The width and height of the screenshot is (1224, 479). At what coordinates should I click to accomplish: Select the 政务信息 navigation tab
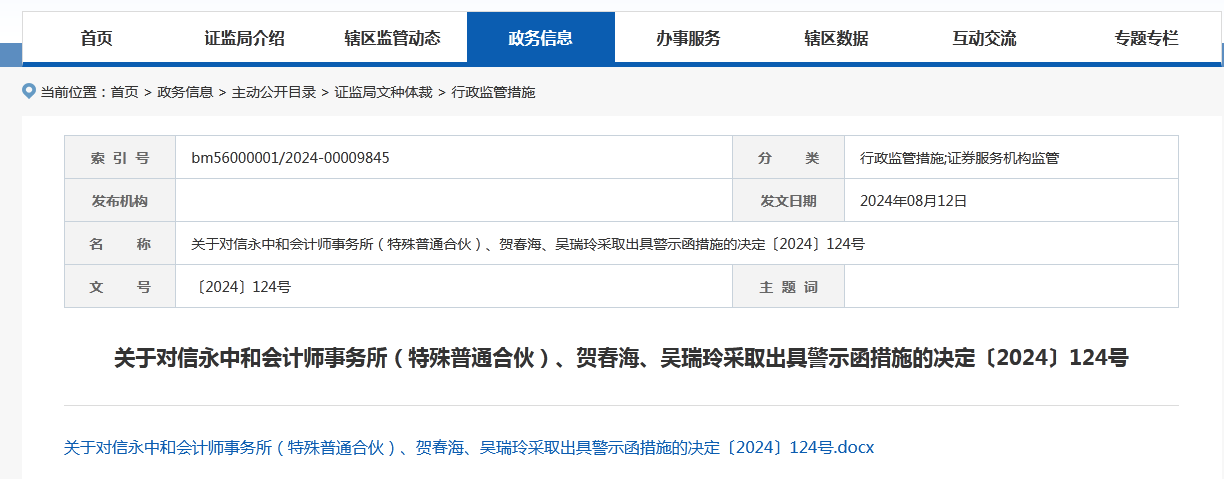click(x=540, y=39)
